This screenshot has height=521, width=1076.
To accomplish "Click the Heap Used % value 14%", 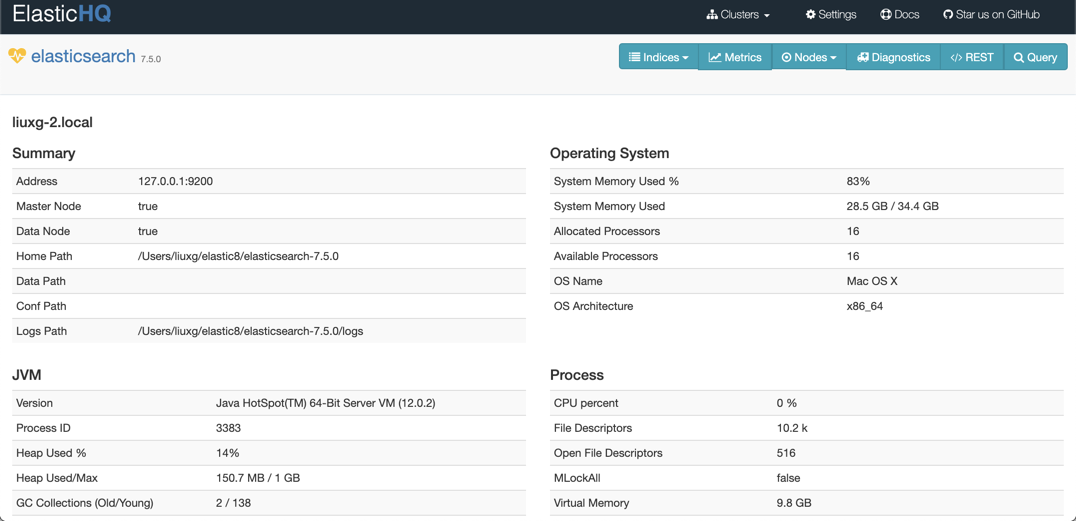I will [227, 453].
